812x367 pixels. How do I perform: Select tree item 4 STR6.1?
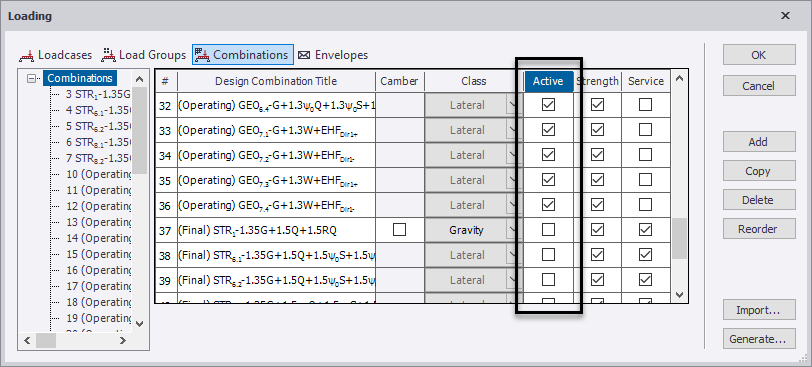(98, 110)
